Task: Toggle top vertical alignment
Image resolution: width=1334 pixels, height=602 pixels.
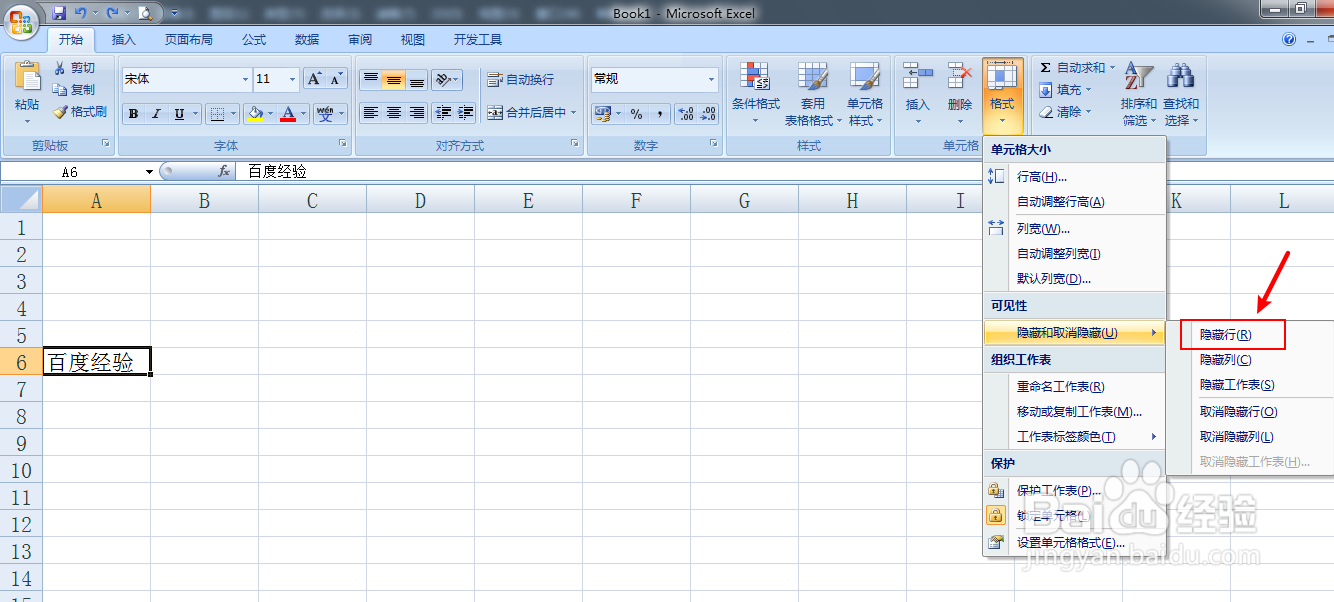Action: coord(370,80)
